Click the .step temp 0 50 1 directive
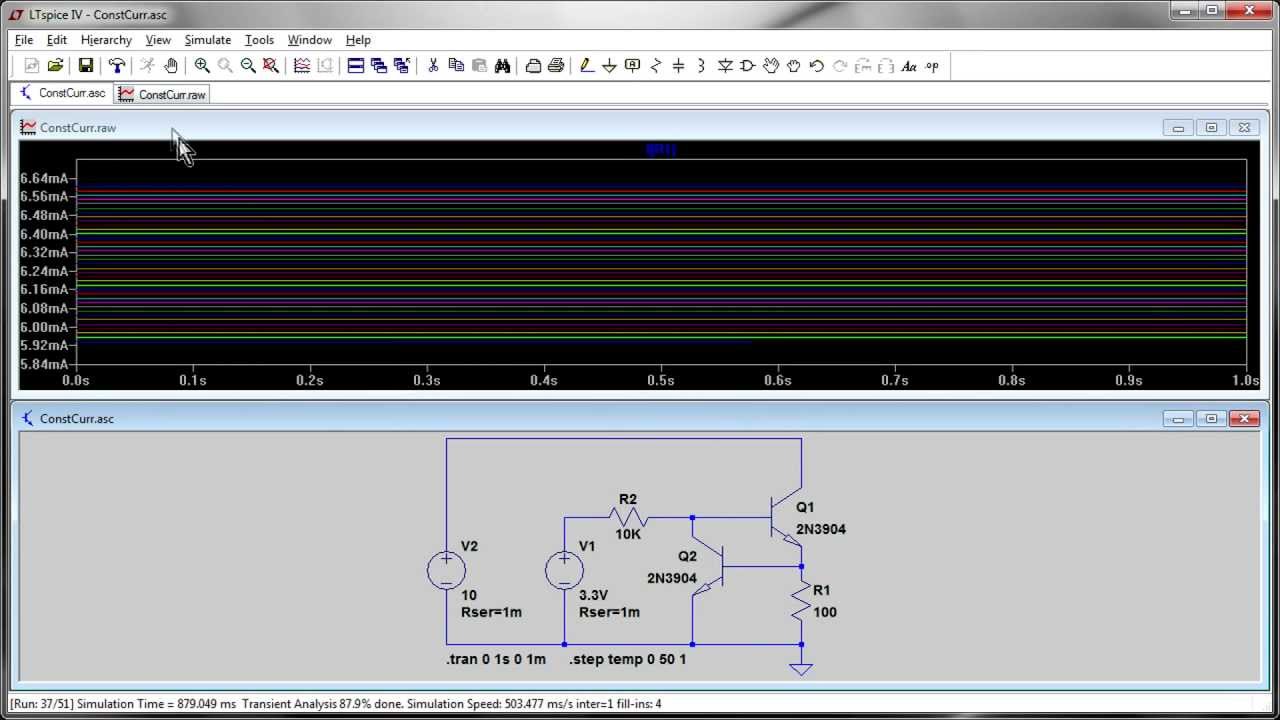The image size is (1280, 720). (x=628, y=659)
